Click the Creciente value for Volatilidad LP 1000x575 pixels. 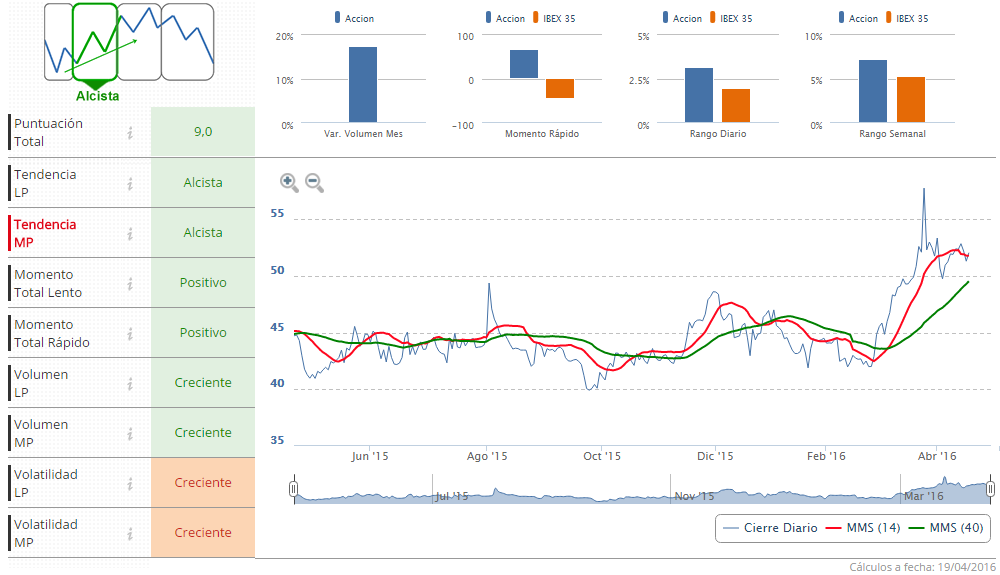click(203, 483)
